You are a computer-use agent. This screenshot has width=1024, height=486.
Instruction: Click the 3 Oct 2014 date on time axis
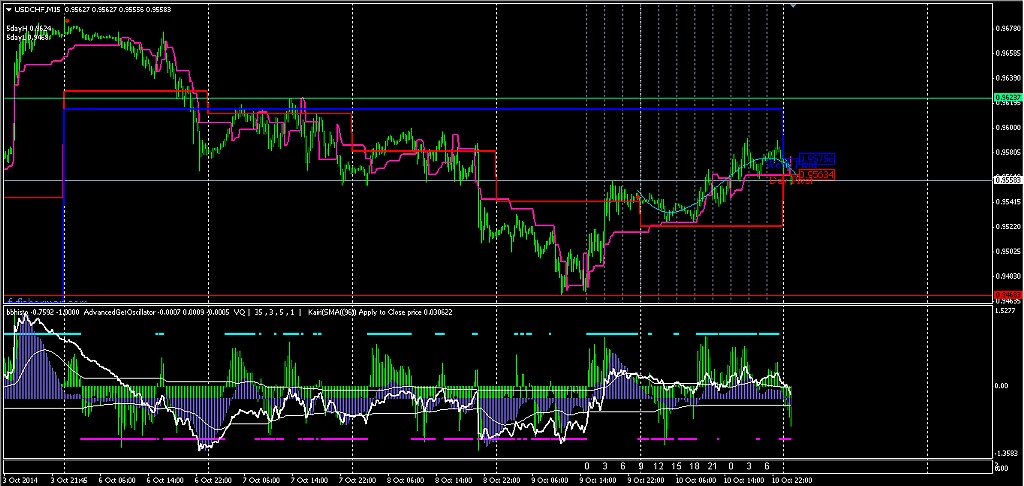(22, 480)
